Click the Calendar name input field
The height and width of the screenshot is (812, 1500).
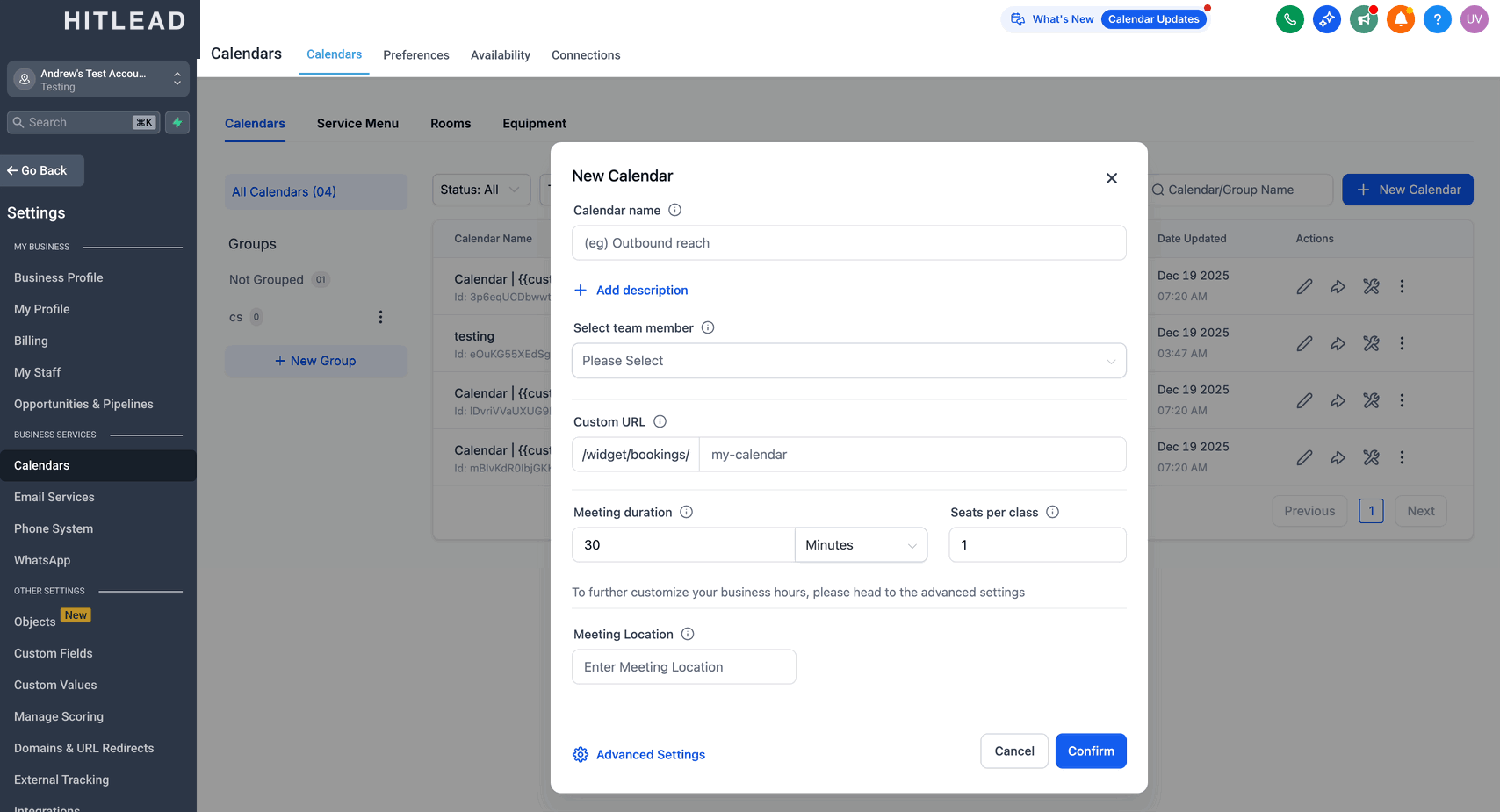coord(848,243)
